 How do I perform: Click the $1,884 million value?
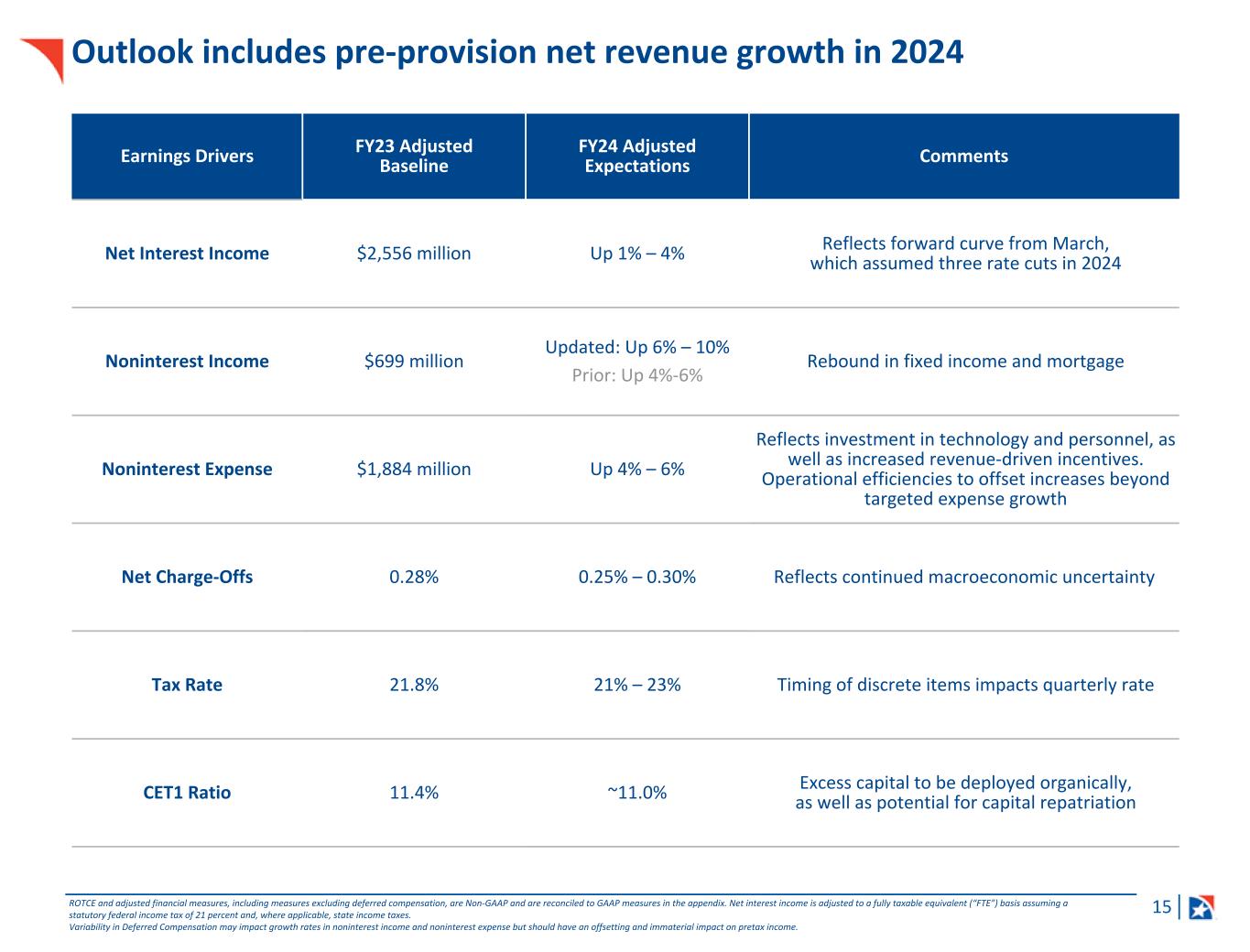pos(414,470)
